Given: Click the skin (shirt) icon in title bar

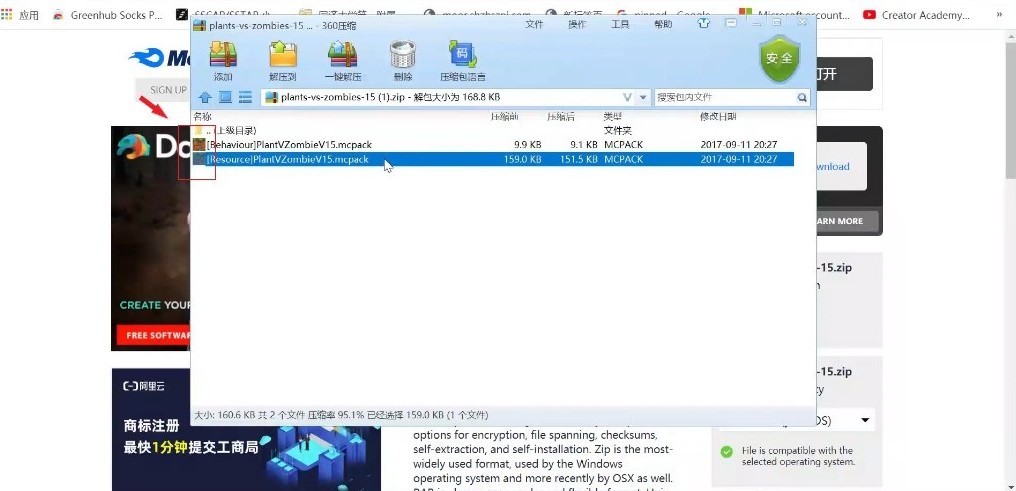Looking at the screenshot, I should [704, 23].
